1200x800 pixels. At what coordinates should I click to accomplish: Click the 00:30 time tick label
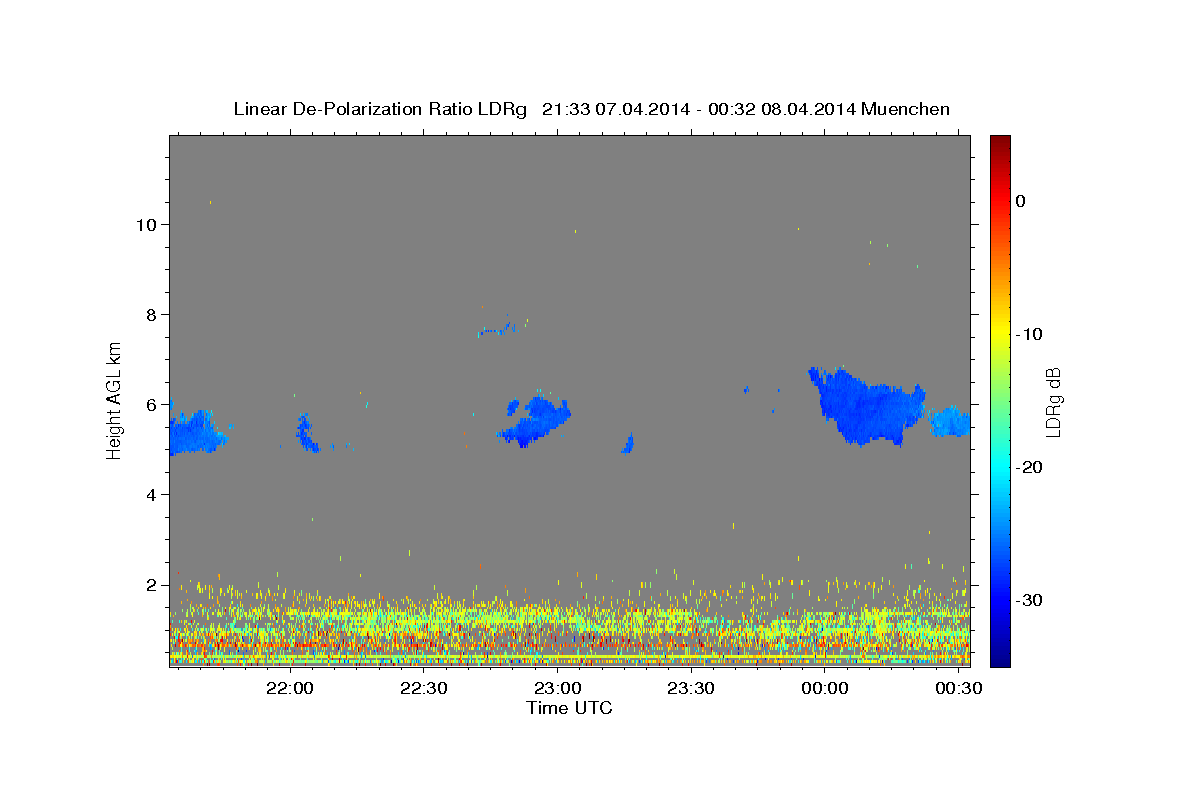pyautogui.click(x=958, y=688)
